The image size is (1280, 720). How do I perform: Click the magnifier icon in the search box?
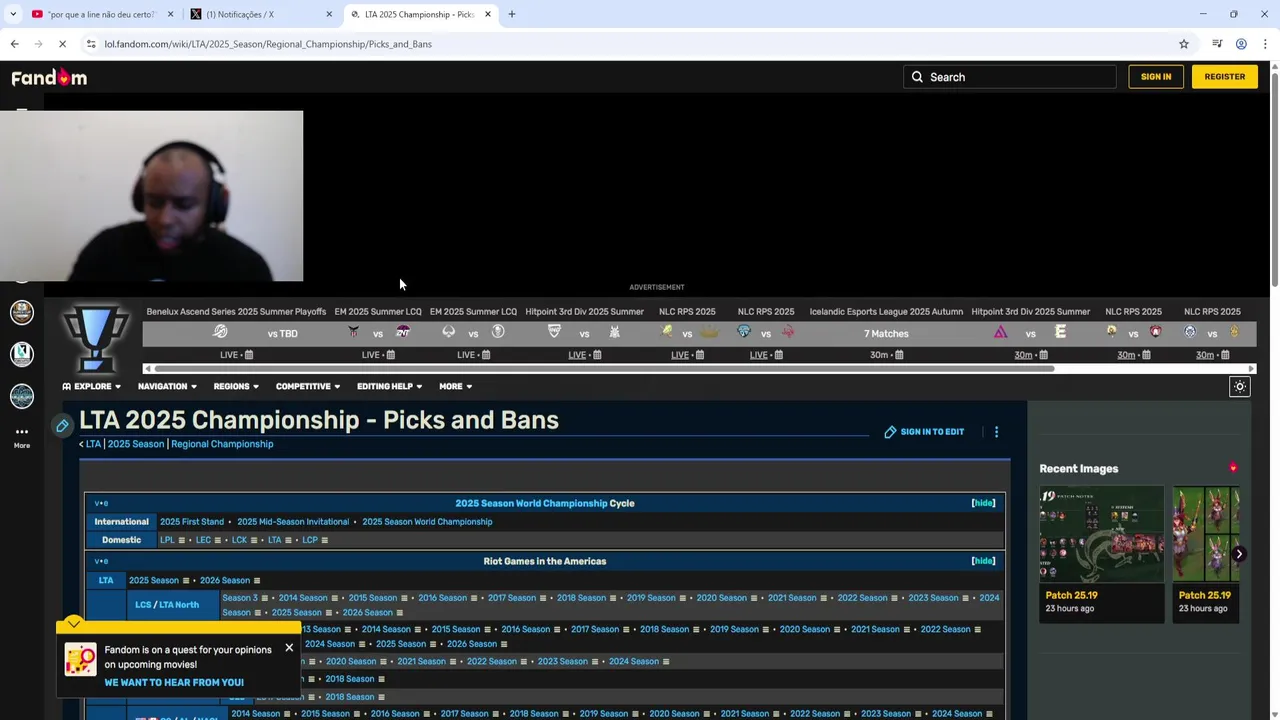point(917,77)
